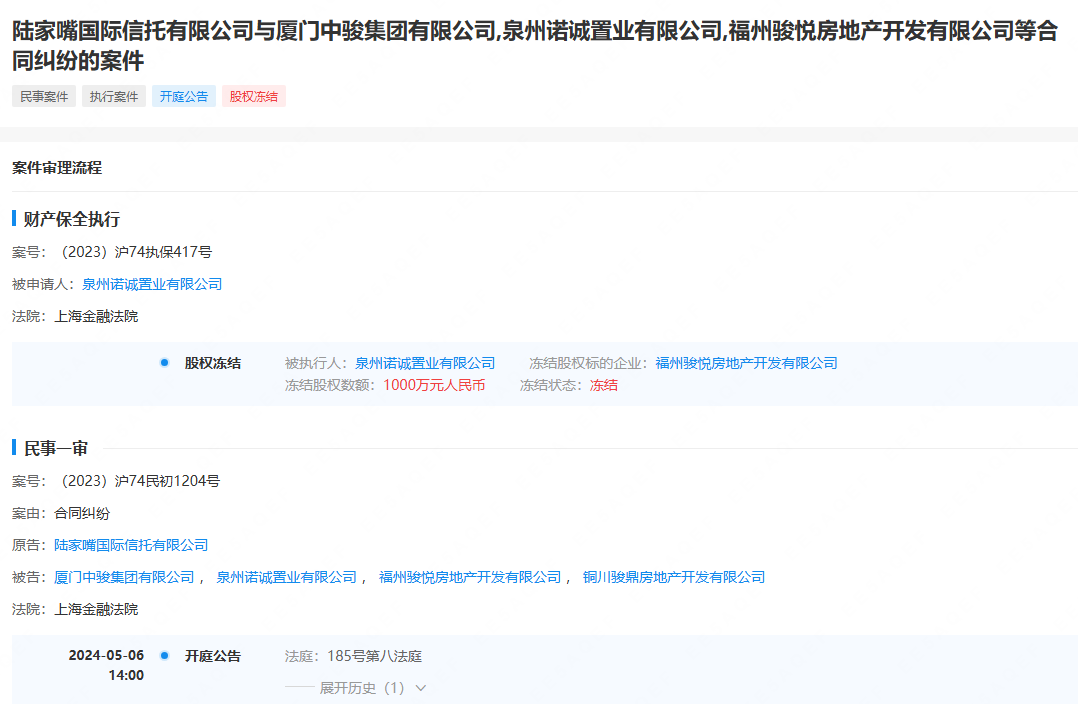Open 福州骏悦房地产开发有限公司 under 冻结股权标的的企业
This screenshot has height=704, width=1078.
click(x=747, y=363)
